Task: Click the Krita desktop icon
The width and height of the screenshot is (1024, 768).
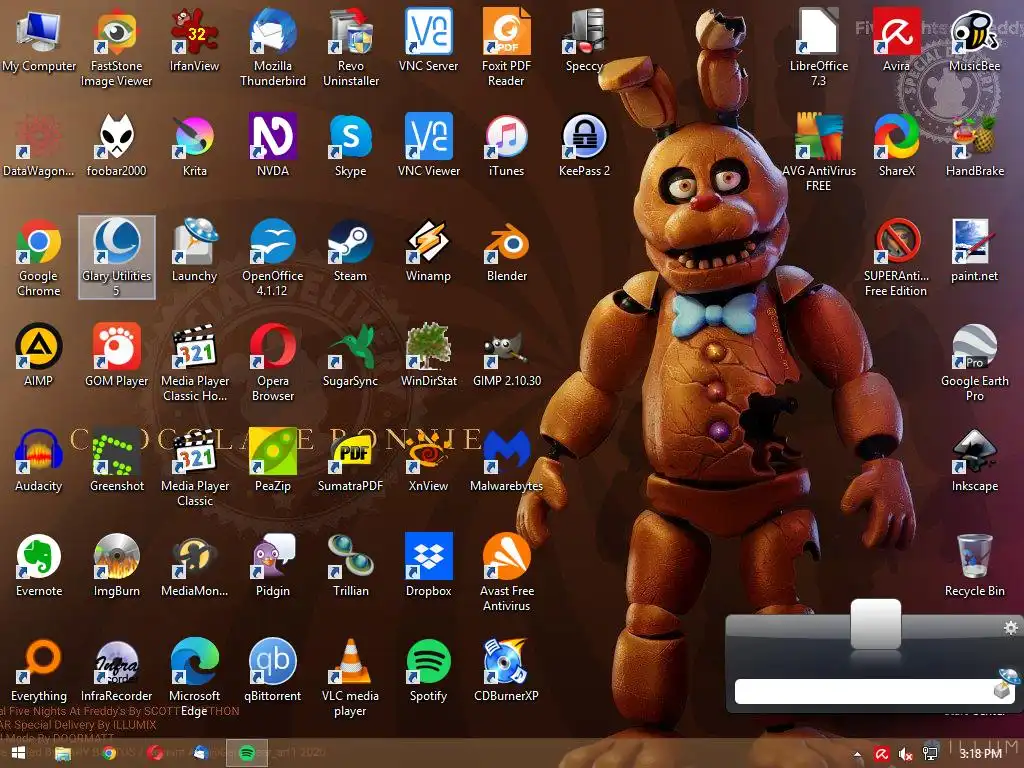Action: 195,146
